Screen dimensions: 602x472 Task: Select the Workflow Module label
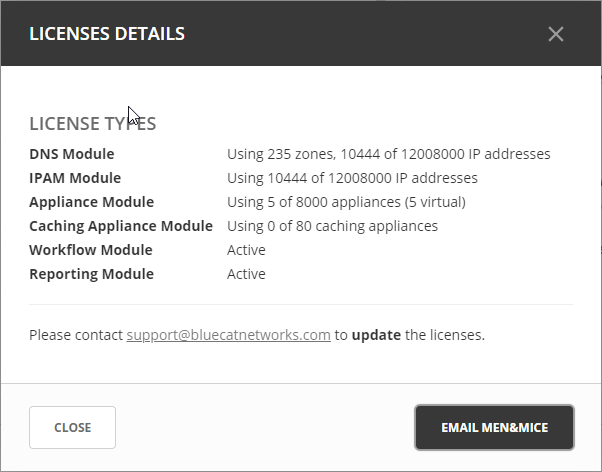[x=91, y=250]
